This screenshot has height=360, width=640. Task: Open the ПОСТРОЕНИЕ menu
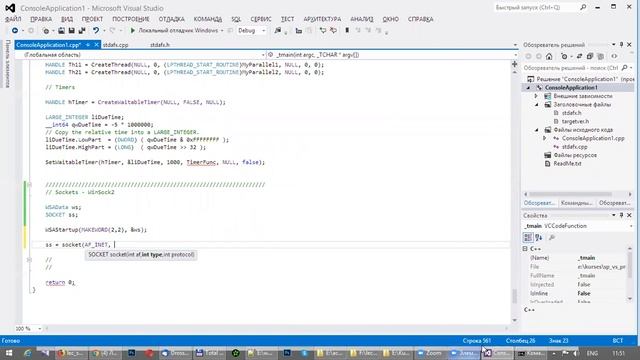pyautogui.click(x=131, y=19)
